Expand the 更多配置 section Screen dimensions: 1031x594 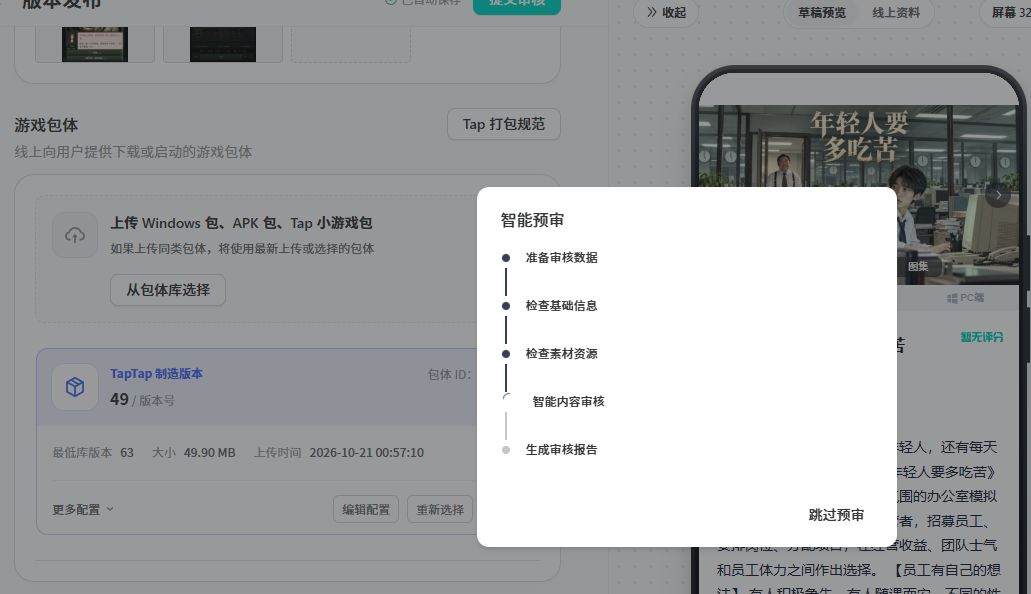click(83, 509)
